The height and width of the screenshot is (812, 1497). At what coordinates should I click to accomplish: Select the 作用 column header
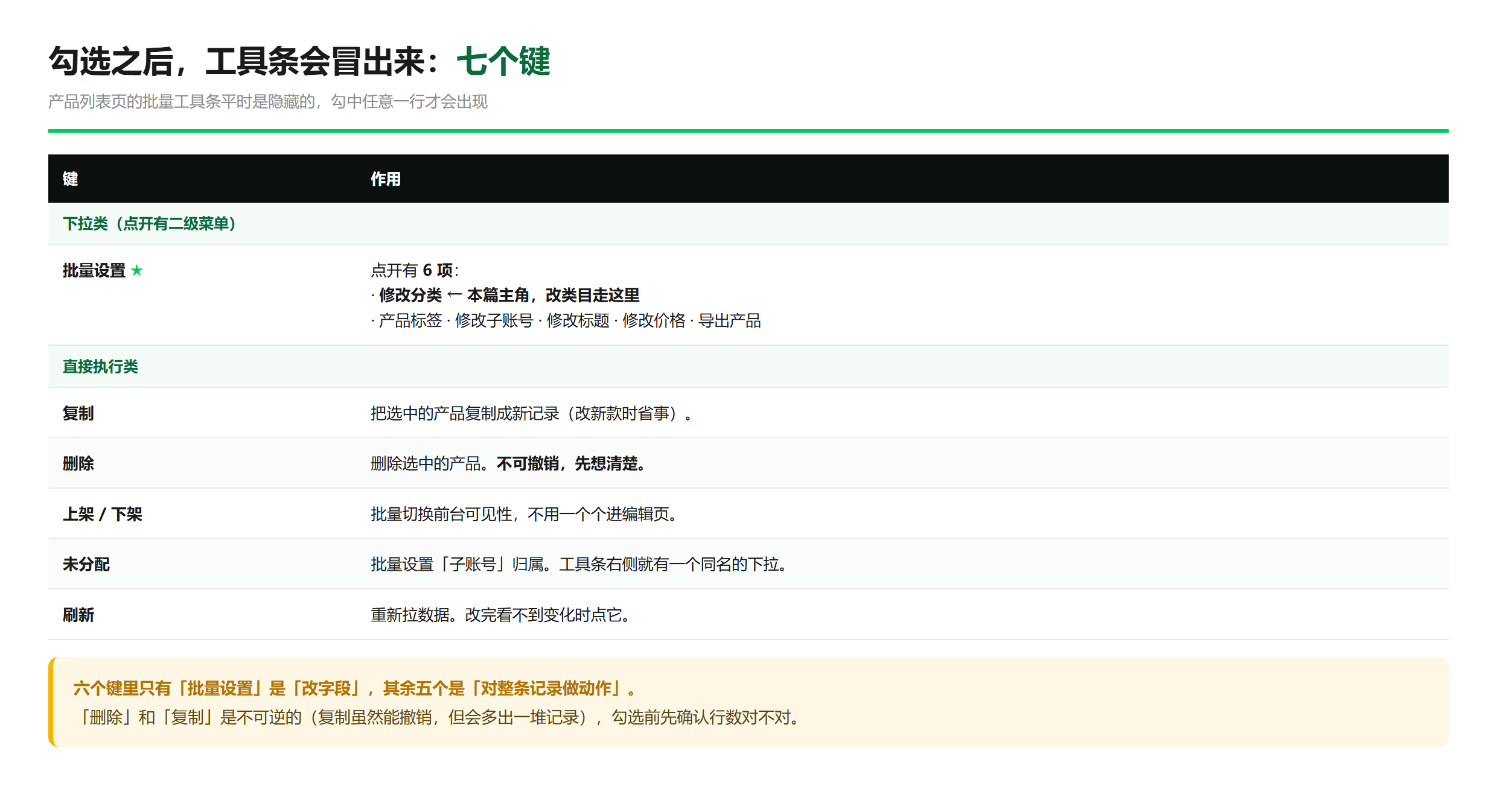click(386, 179)
